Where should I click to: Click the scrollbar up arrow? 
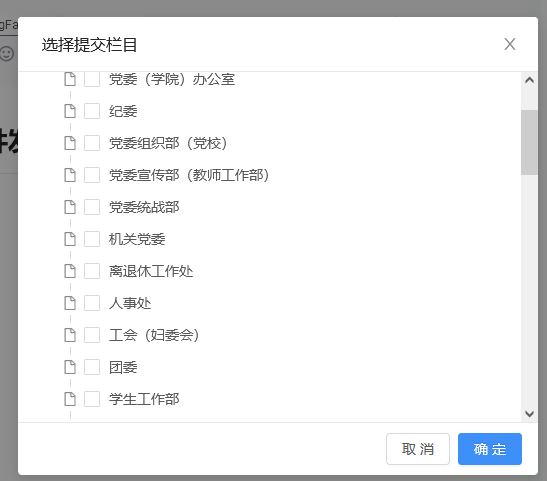coord(530,80)
